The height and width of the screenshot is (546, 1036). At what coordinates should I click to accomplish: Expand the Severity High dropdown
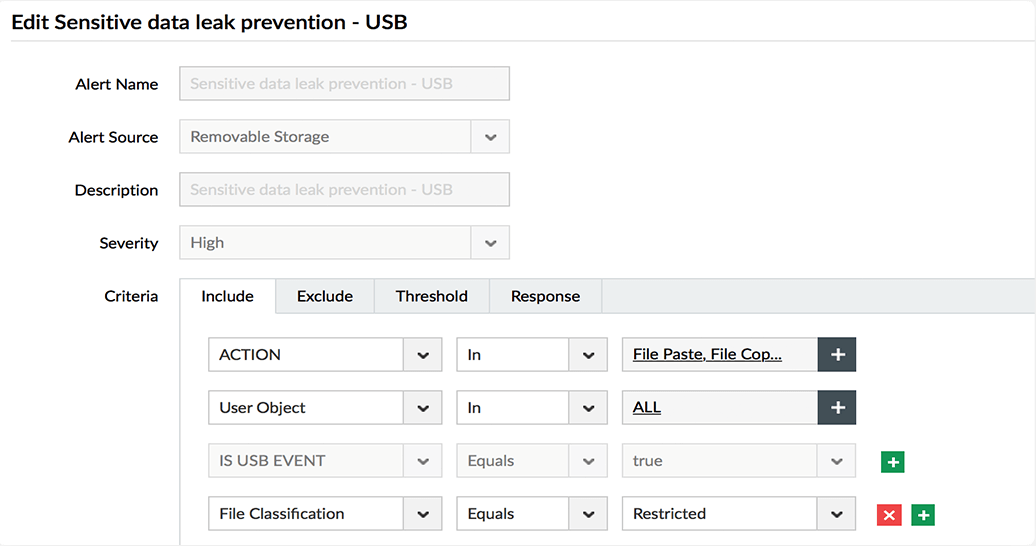point(490,243)
